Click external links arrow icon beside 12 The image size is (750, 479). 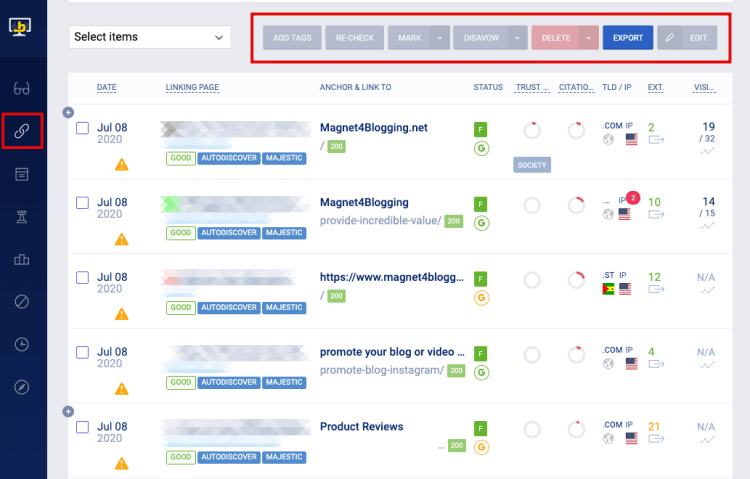point(656,289)
